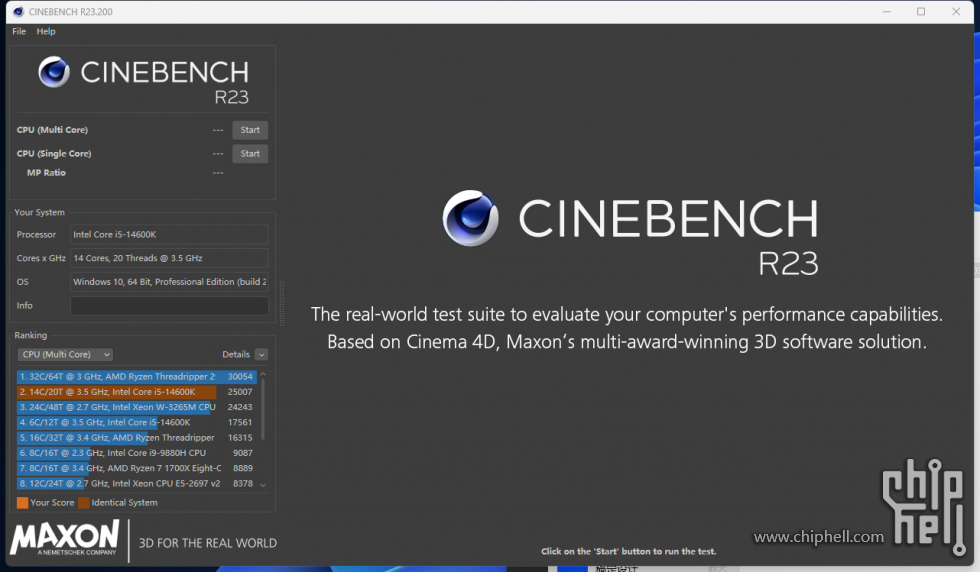Viewport: 980px width, 572px height.
Task: Click the CPU (Single Core) score label
Action: tap(54, 154)
